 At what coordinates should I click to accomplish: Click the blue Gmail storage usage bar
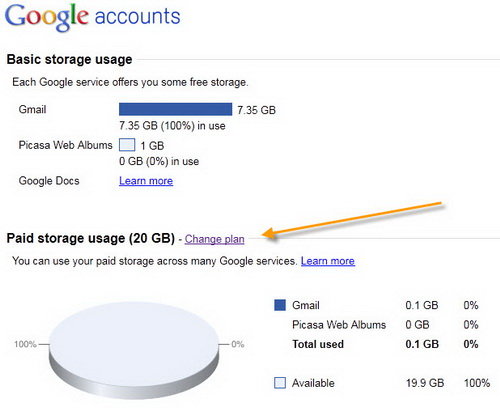point(175,109)
